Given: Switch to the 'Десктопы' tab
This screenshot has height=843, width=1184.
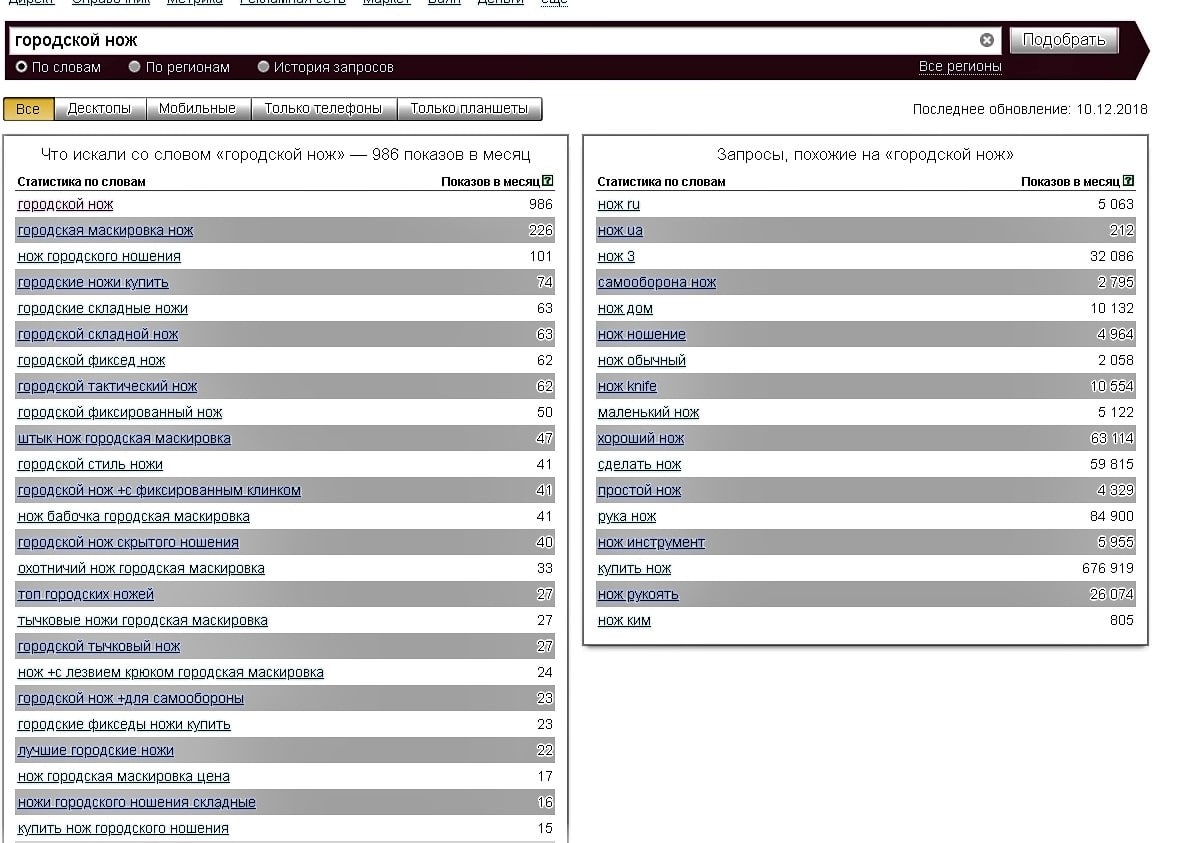Looking at the screenshot, I should 100,109.
